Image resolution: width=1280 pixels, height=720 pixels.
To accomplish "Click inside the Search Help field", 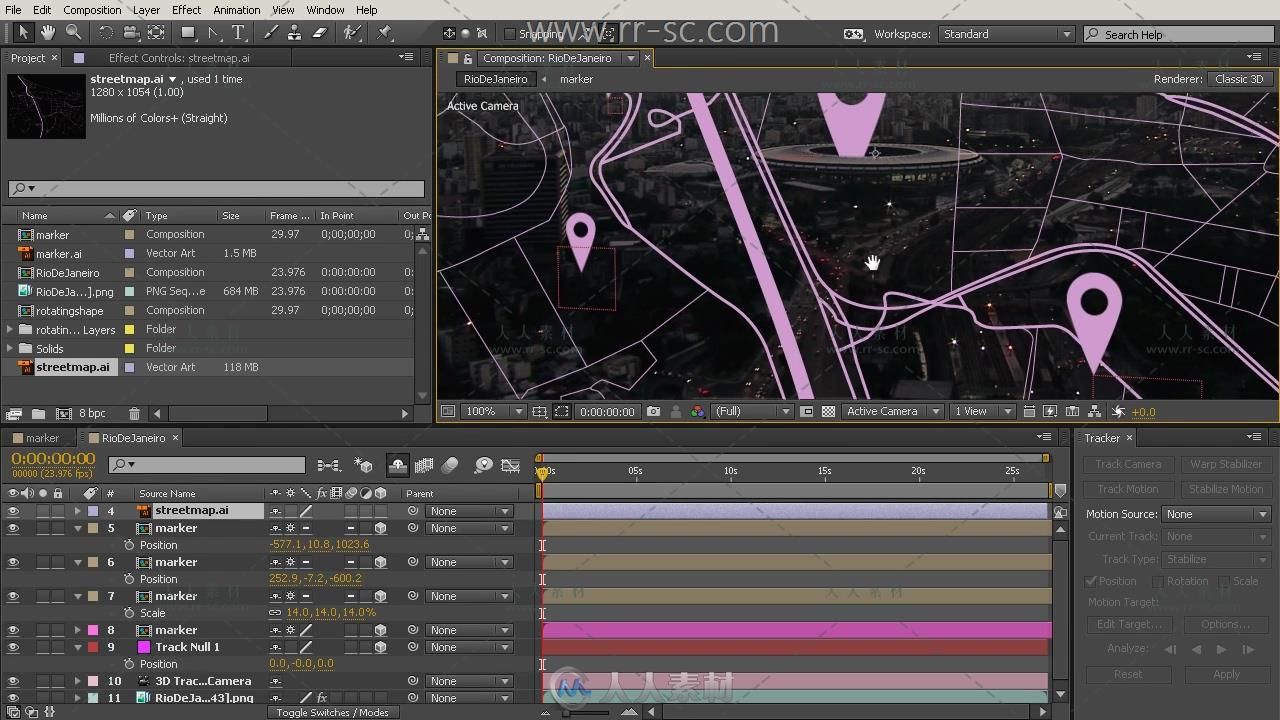I will 1180,34.
